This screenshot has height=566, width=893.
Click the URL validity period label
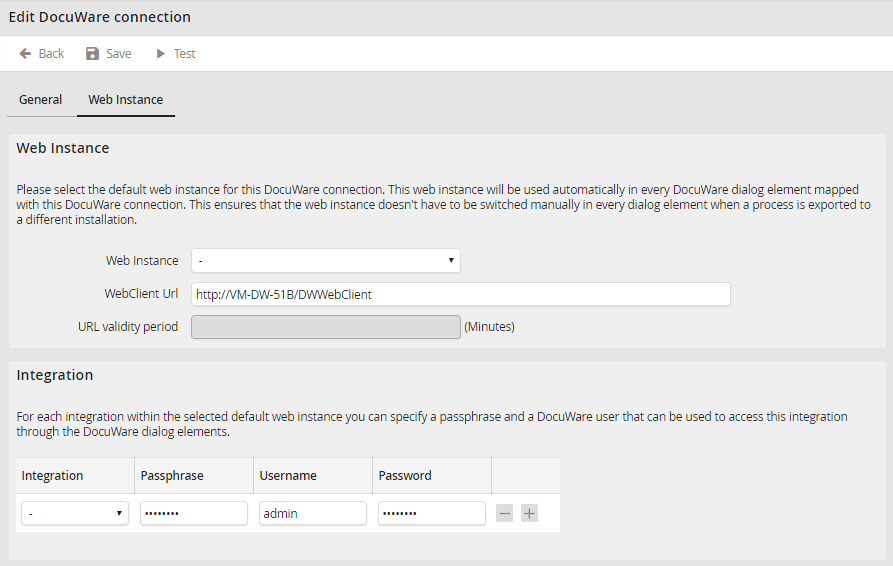coord(128,327)
